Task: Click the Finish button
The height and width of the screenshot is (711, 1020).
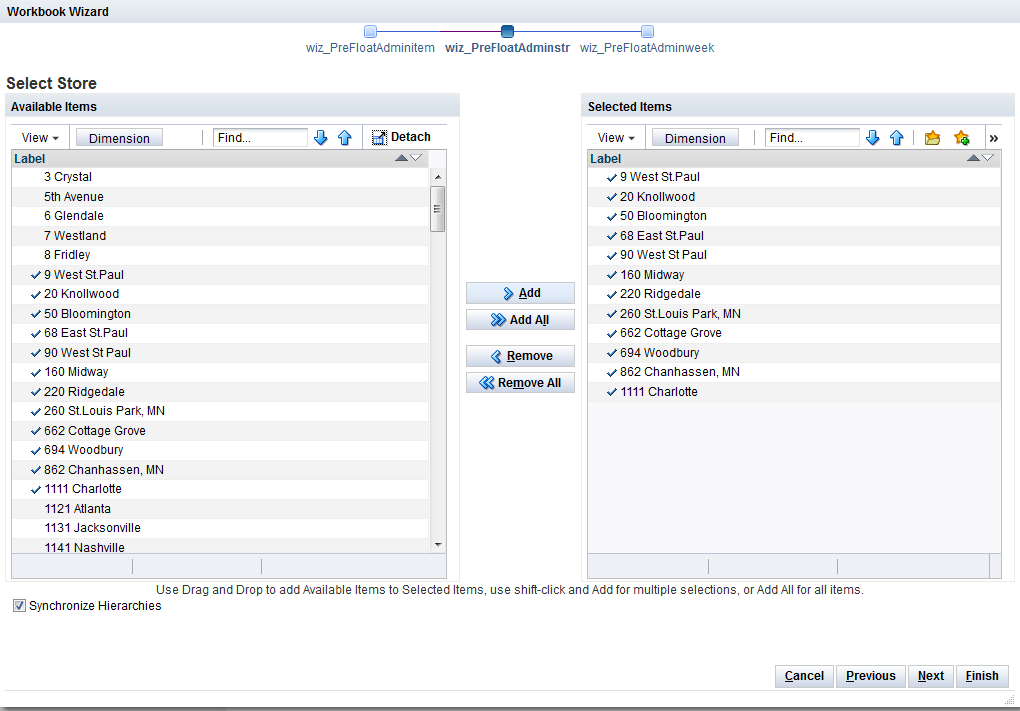Action: tap(982, 676)
